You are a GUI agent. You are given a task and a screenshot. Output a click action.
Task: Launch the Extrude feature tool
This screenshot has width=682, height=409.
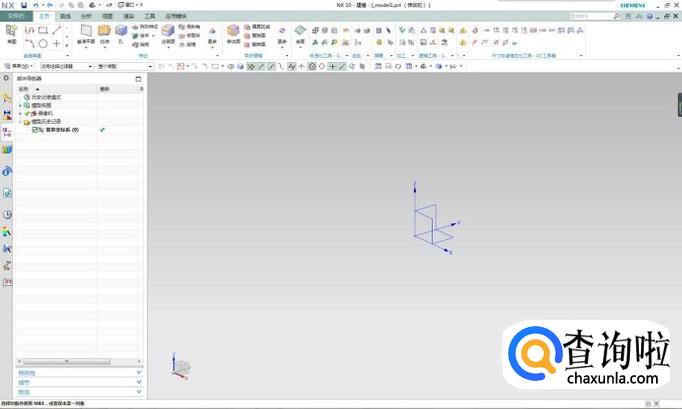tap(104, 34)
